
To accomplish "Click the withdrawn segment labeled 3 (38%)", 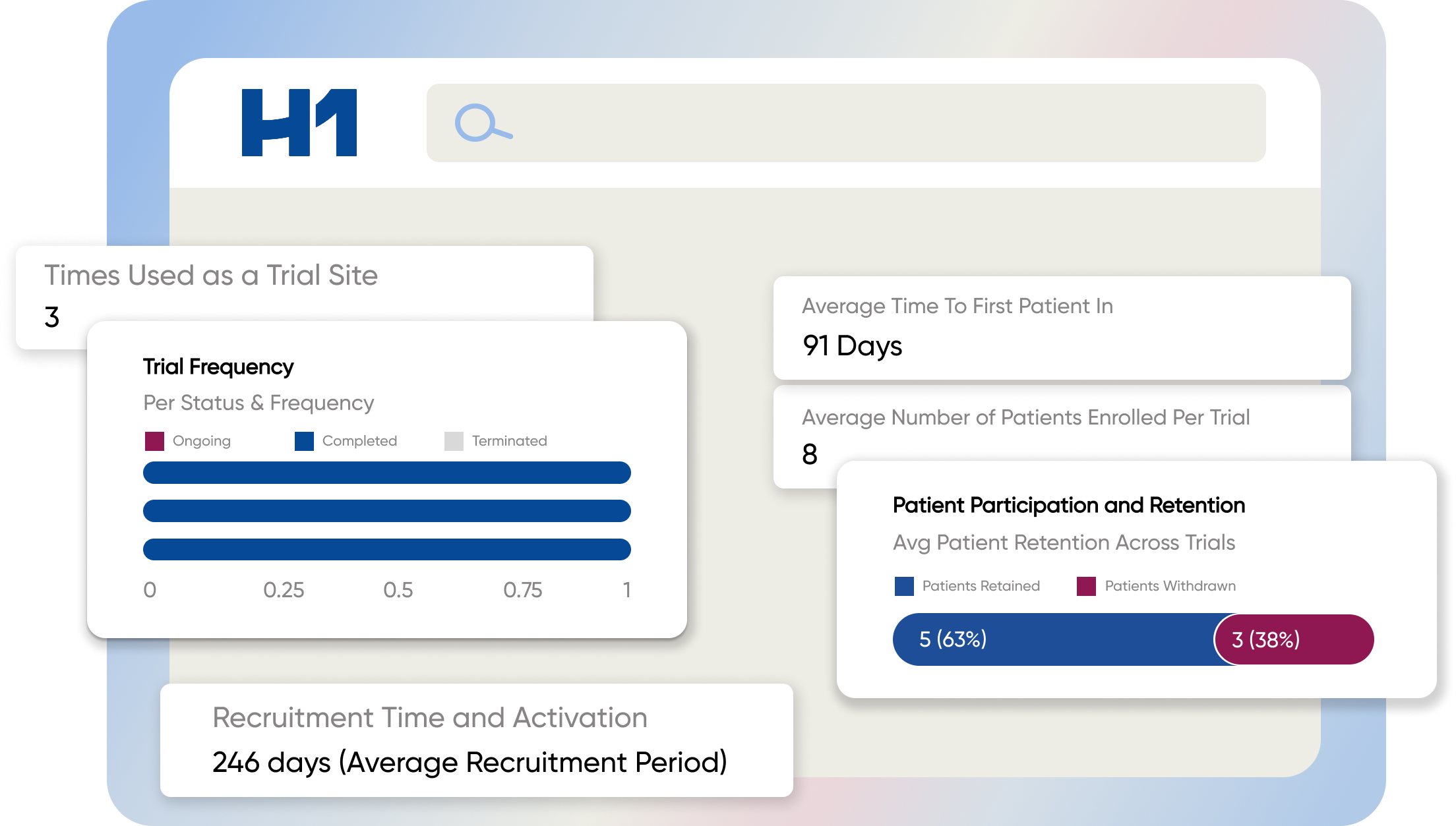I will (x=1294, y=639).
